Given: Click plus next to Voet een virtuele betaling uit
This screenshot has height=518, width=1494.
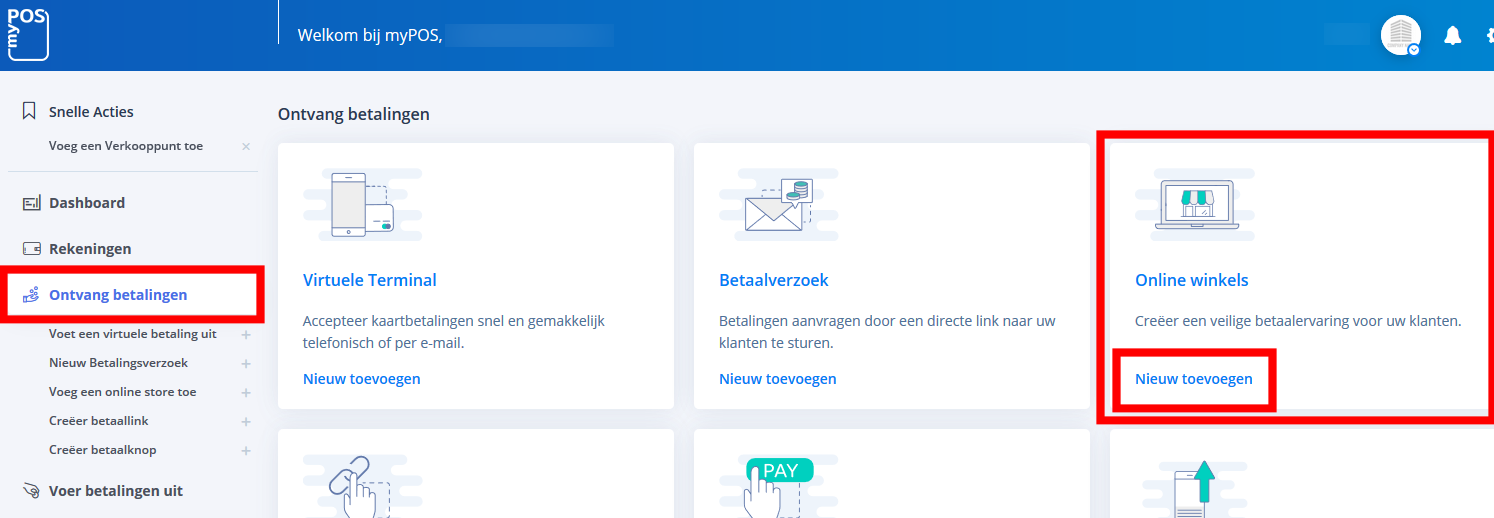Looking at the screenshot, I should (x=246, y=335).
